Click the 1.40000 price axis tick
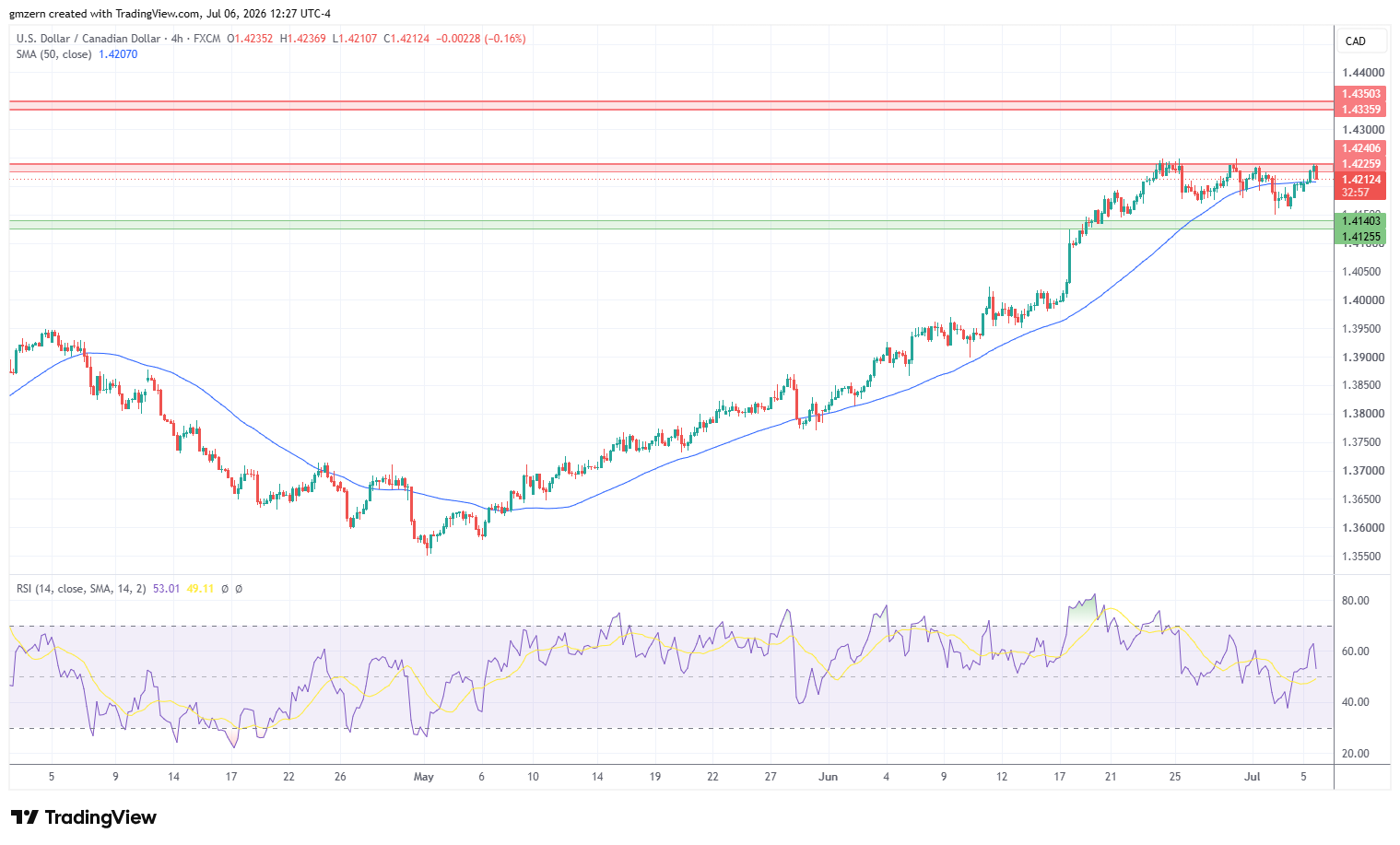The image size is (1400, 845). click(x=1362, y=300)
